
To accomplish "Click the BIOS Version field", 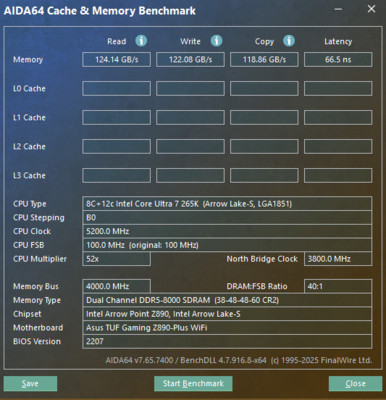I will point(227,342).
